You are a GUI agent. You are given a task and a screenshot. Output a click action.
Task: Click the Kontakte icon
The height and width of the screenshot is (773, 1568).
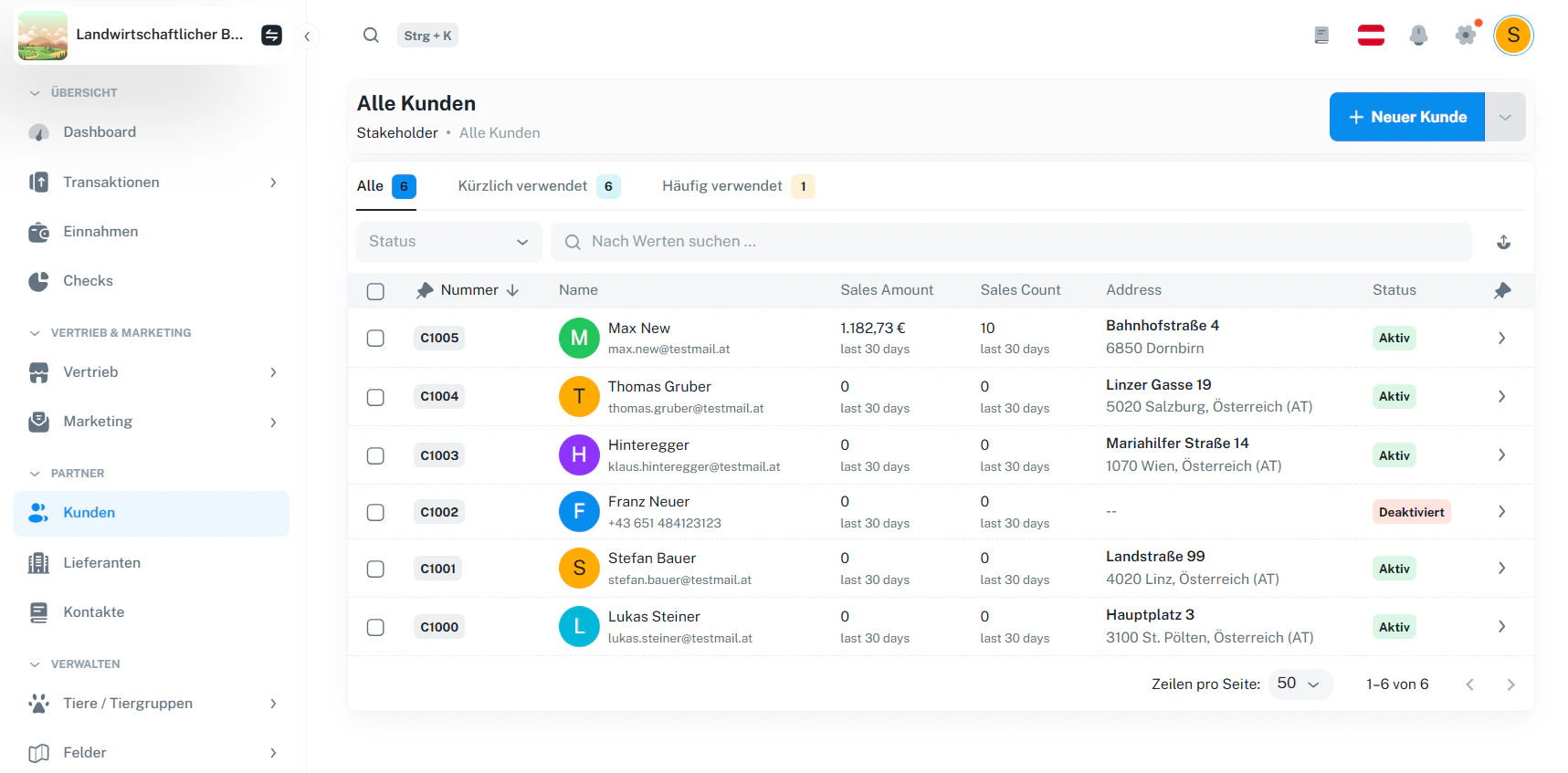point(38,612)
